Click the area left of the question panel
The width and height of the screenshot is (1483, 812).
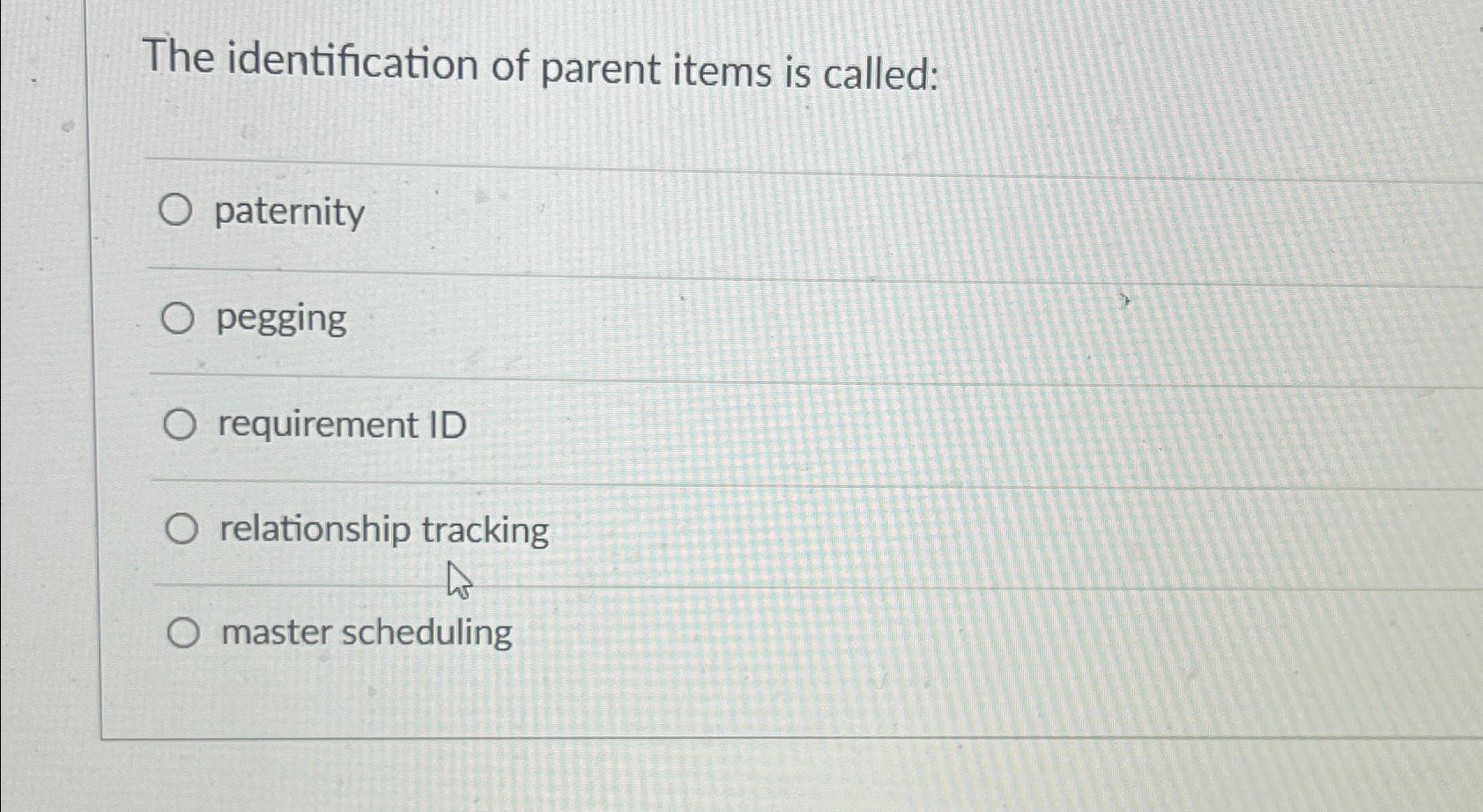click(x=44, y=396)
